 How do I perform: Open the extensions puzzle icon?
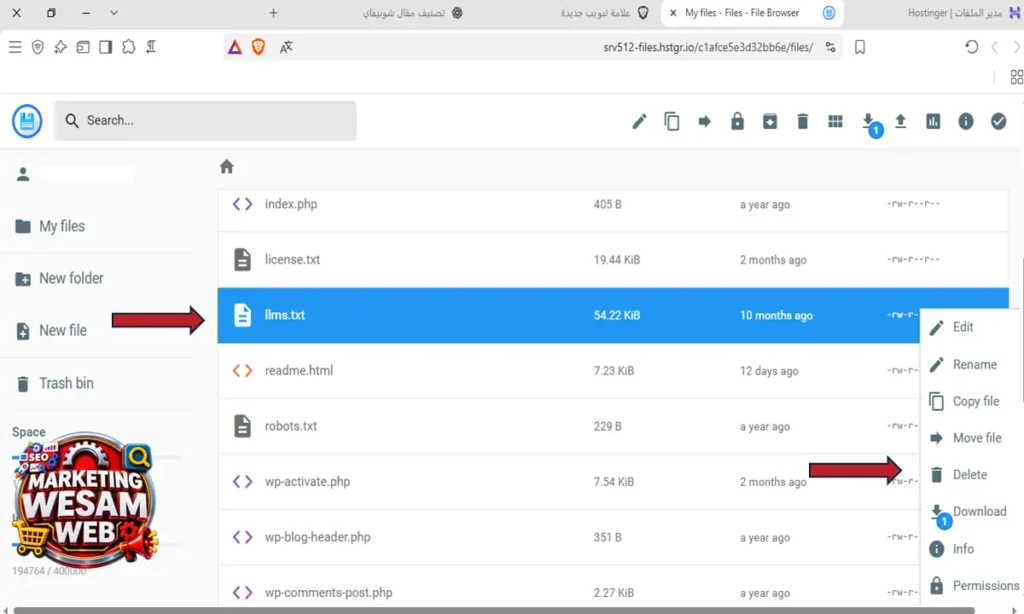[129, 47]
